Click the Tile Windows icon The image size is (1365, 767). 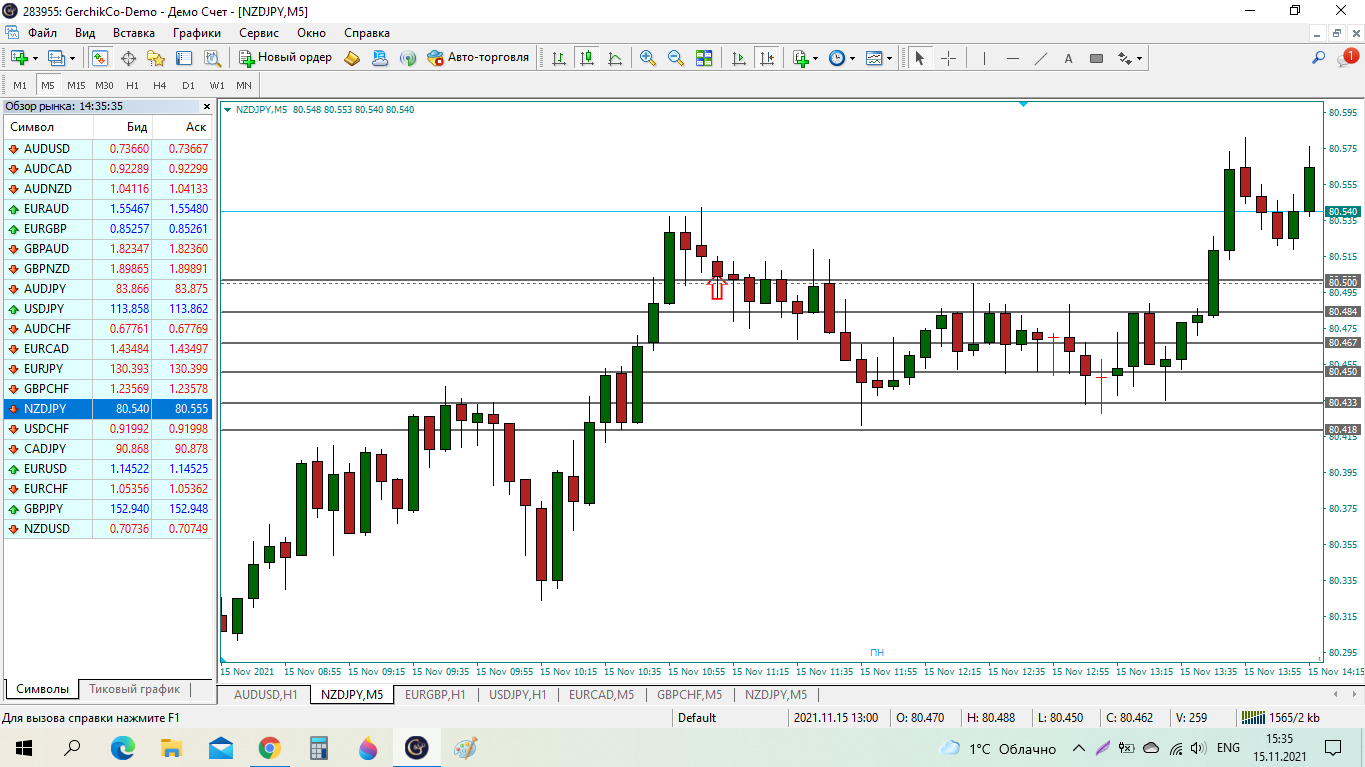704,58
